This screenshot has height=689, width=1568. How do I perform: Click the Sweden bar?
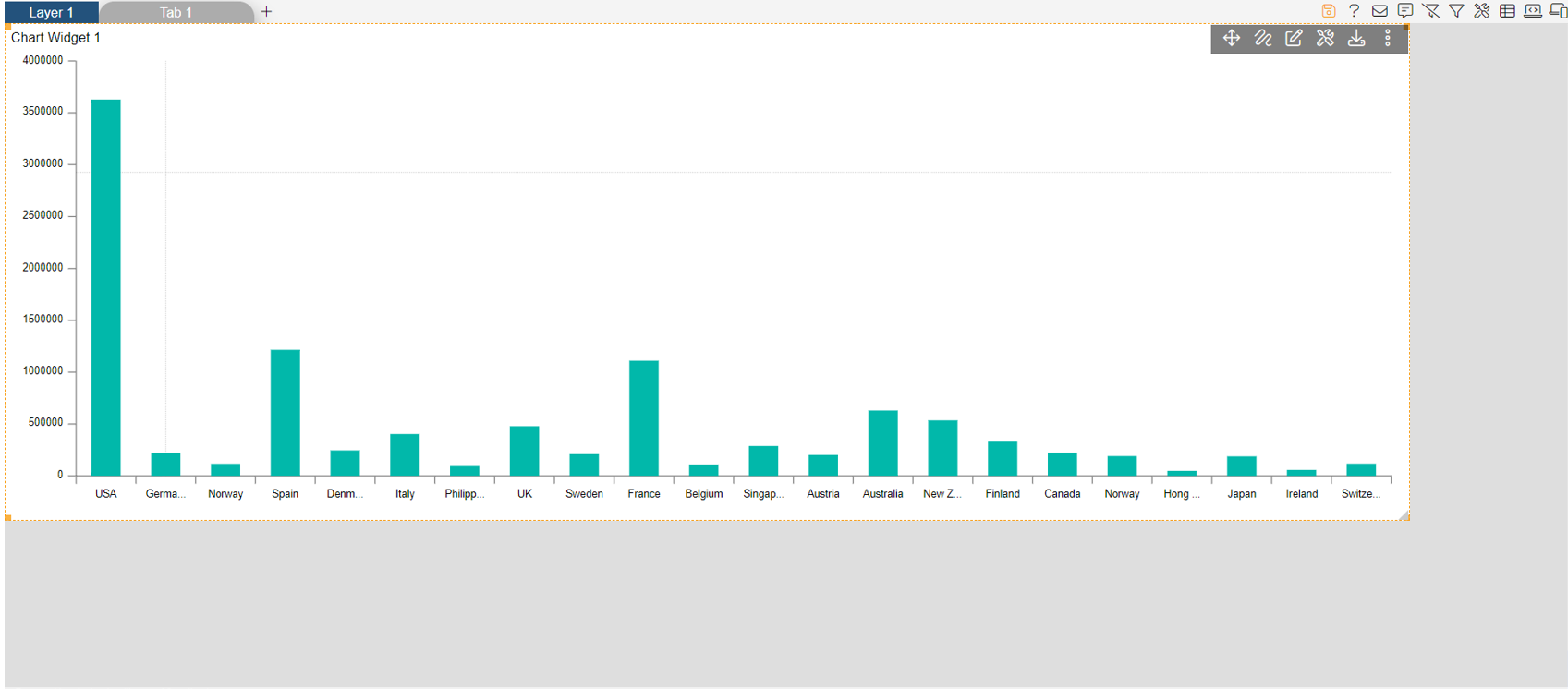coord(584,465)
